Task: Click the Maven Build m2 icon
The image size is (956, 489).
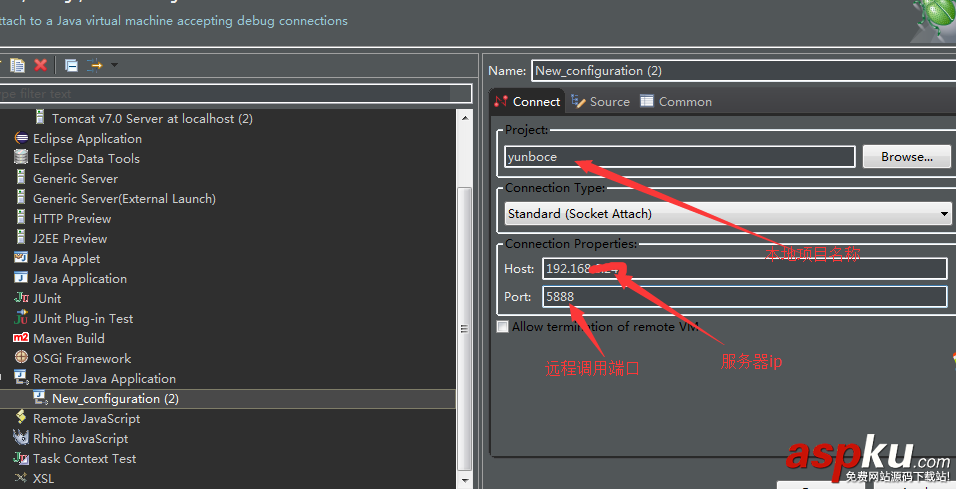Action: (21, 338)
